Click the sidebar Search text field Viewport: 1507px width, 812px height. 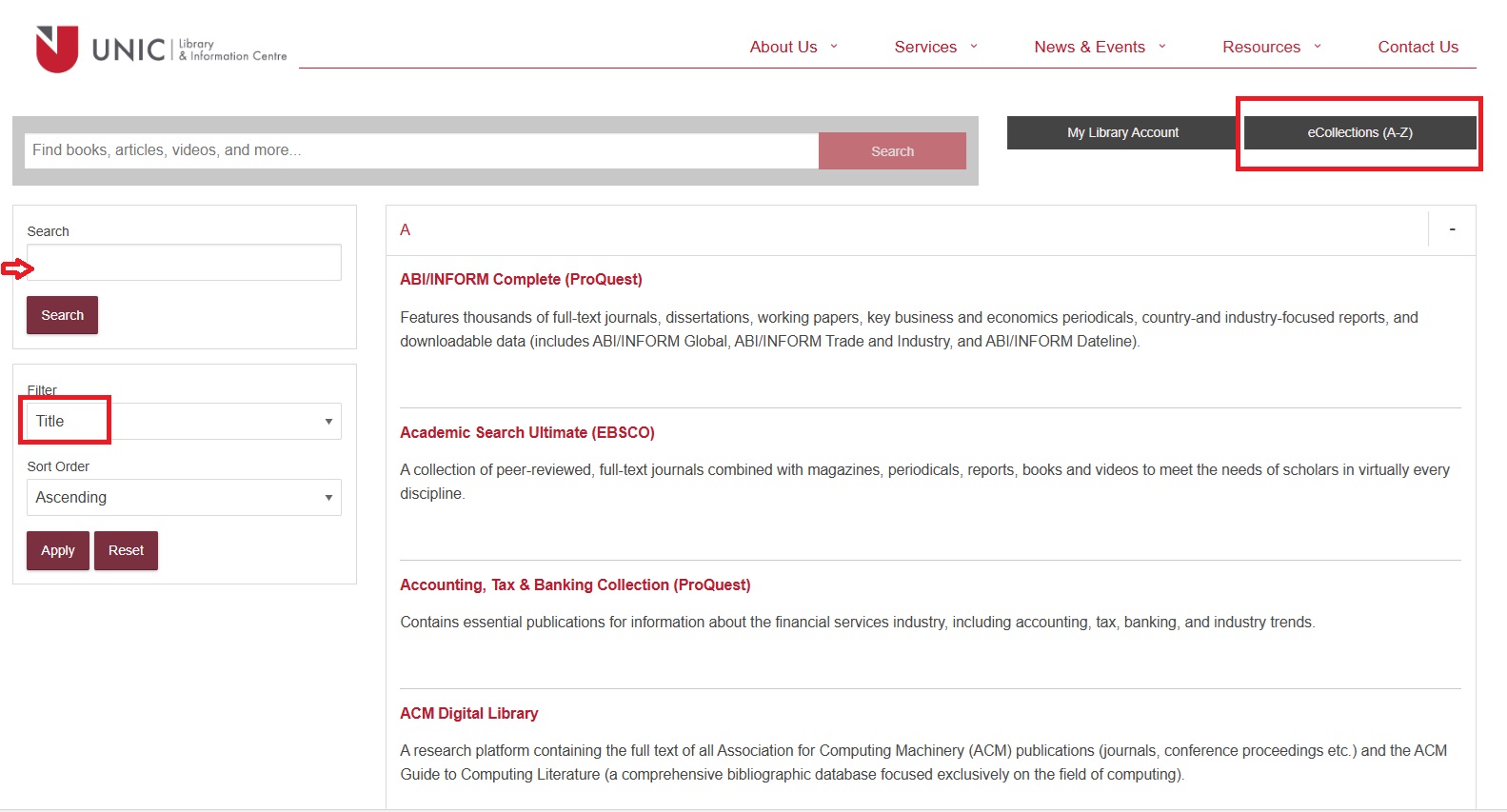[x=184, y=262]
